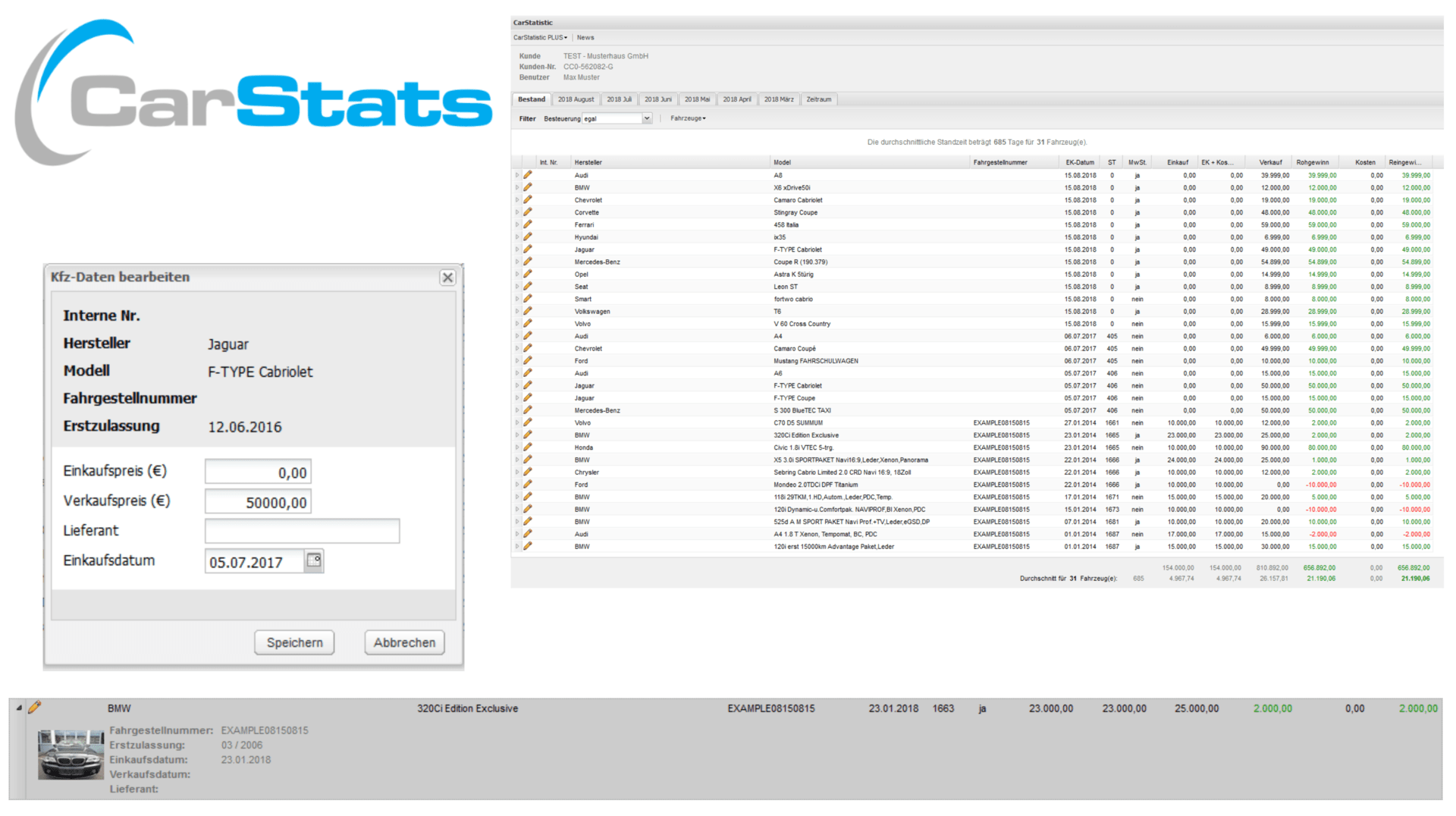Expand the BMW 118i row details
This screenshot has width=1456, height=816.
tap(517, 497)
